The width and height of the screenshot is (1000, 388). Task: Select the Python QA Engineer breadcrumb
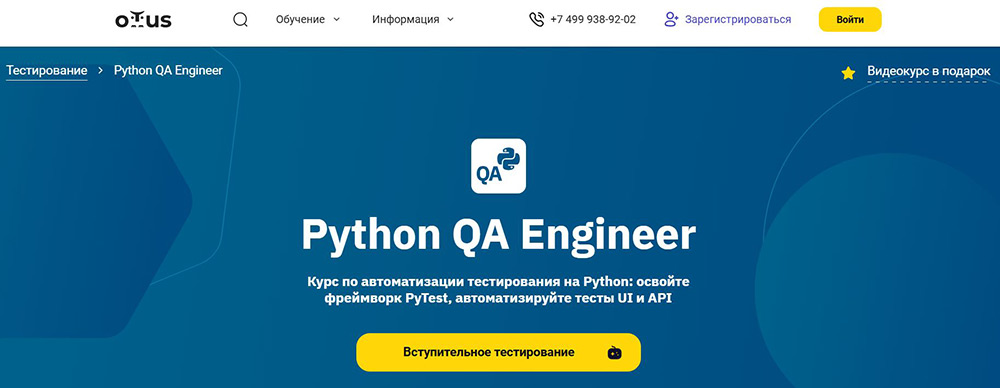(168, 71)
